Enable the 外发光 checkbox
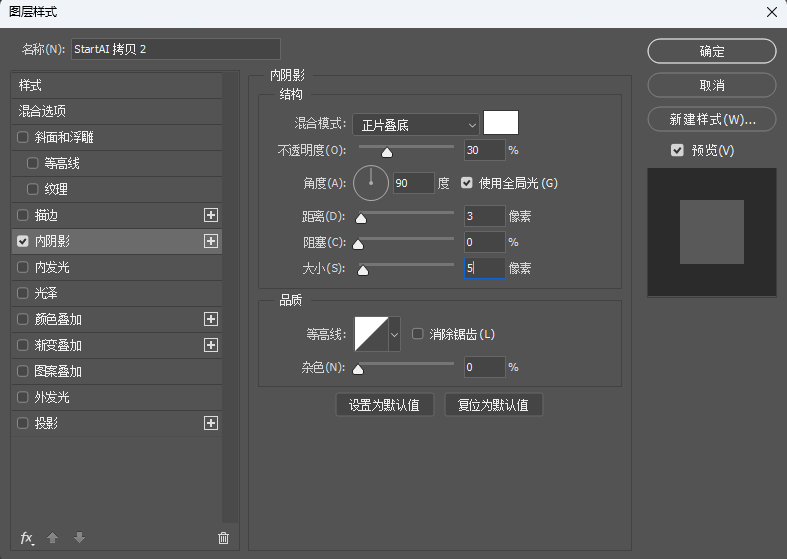The width and height of the screenshot is (787, 559). pos(23,397)
